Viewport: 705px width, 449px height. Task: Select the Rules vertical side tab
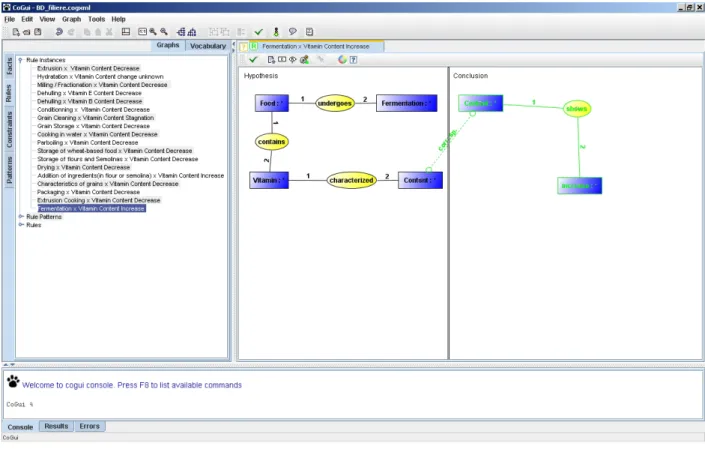point(9,93)
